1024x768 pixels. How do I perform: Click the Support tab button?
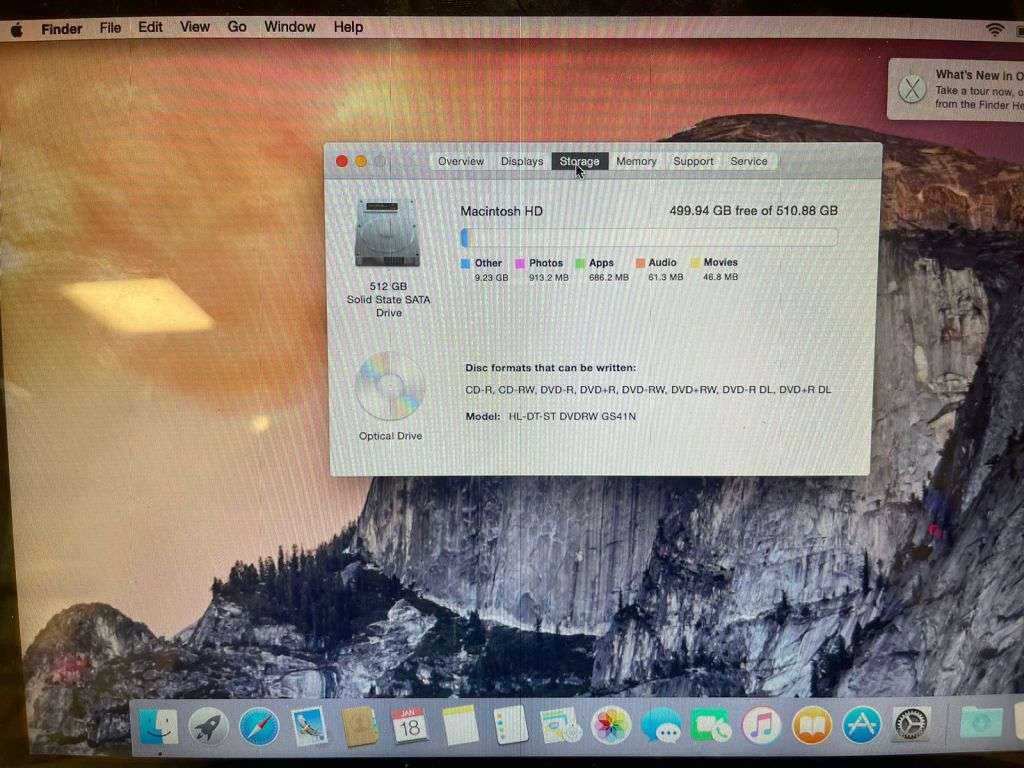pyautogui.click(x=693, y=161)
